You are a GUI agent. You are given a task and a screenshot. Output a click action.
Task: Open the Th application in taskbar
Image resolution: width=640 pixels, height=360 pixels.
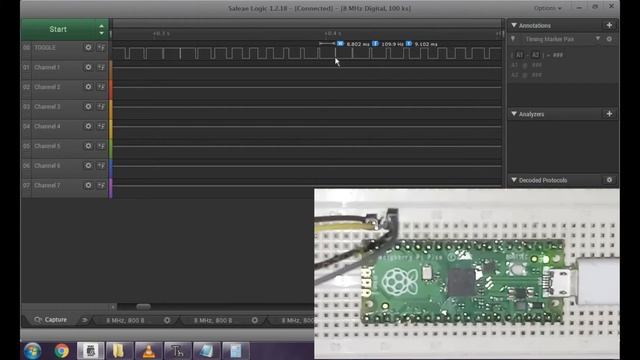pyautogui.click(x=178, y=351)
